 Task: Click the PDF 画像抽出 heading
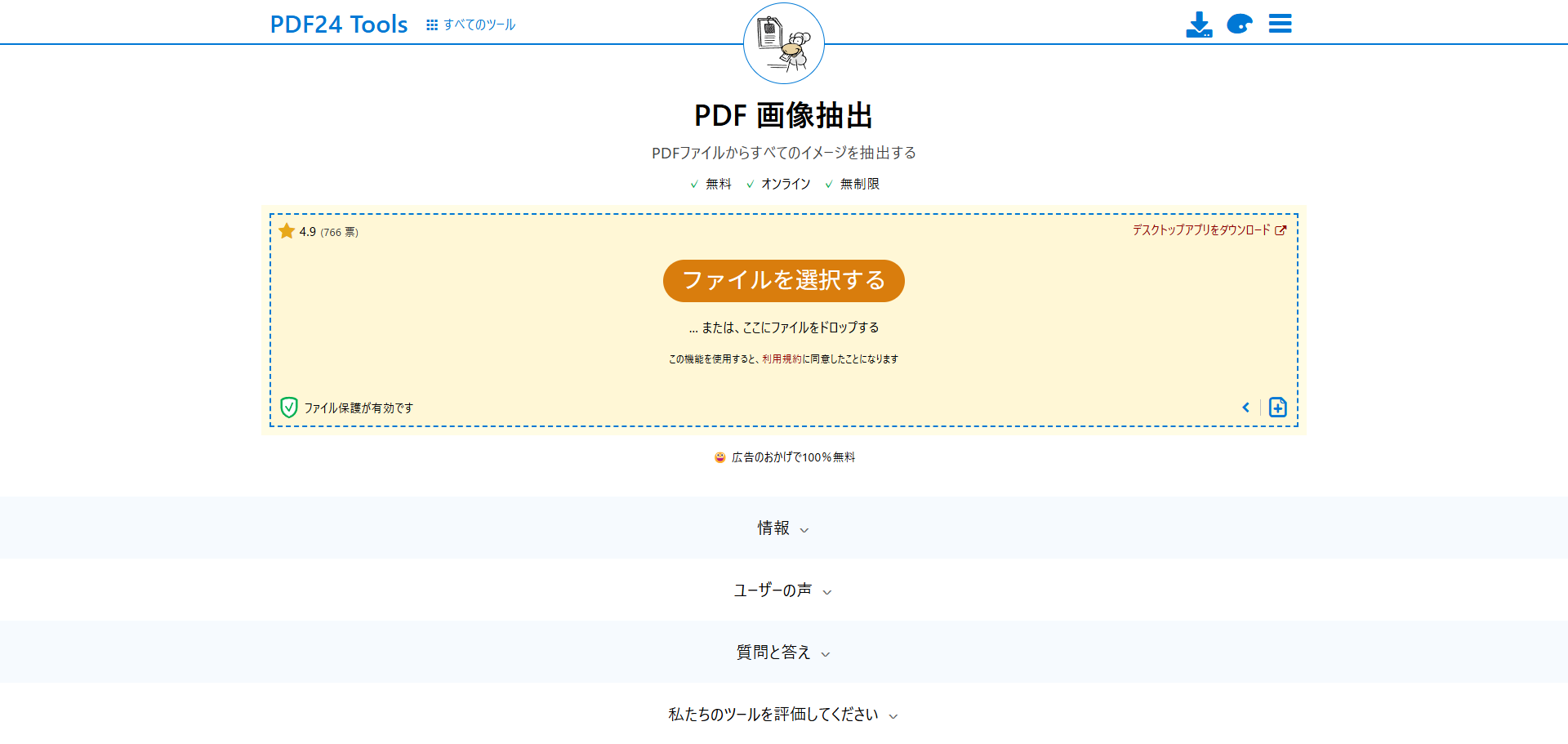(x=784, y=115)
